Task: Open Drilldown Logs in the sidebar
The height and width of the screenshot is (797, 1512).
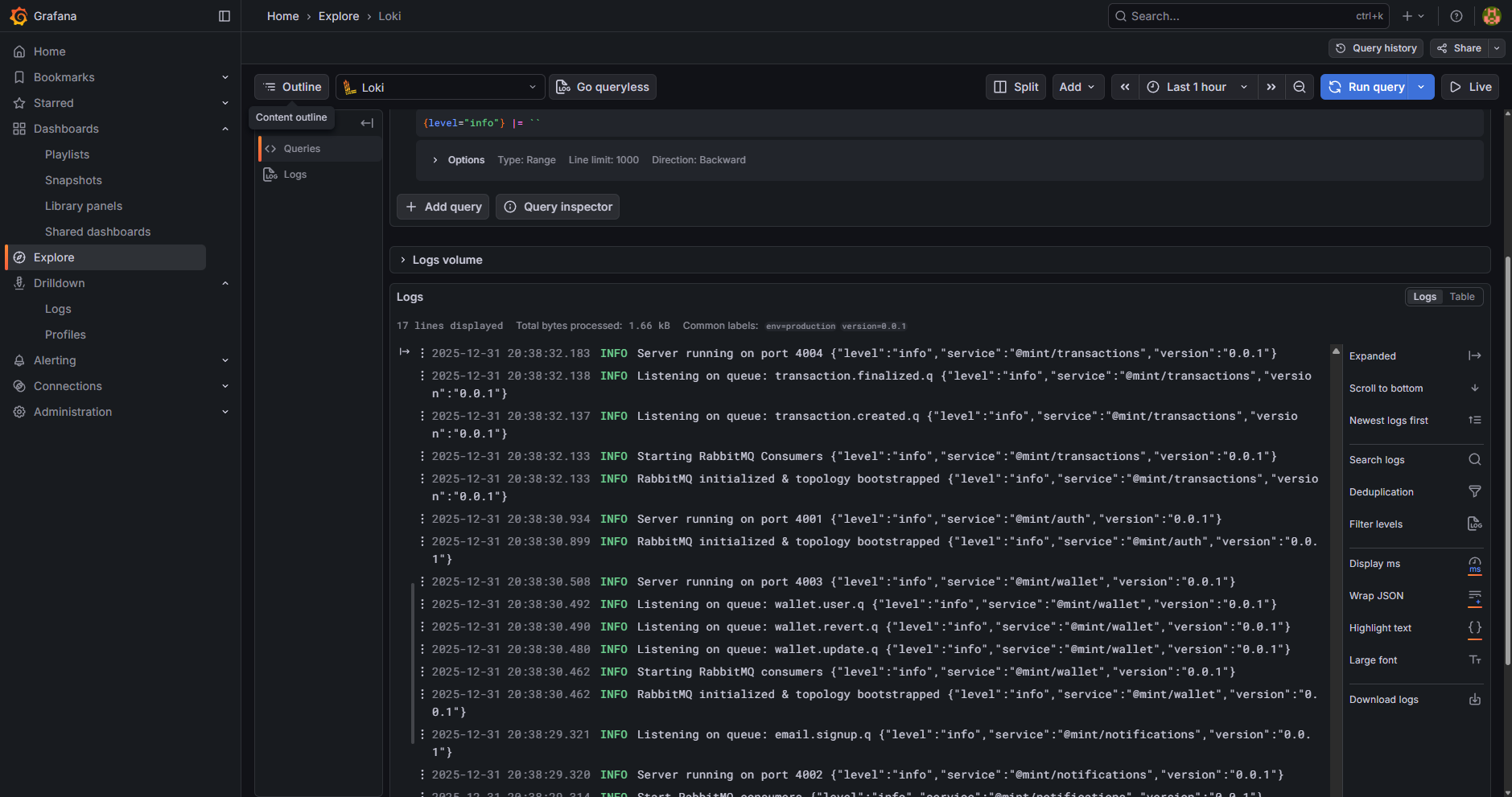Action: click(x=58, y=309)
